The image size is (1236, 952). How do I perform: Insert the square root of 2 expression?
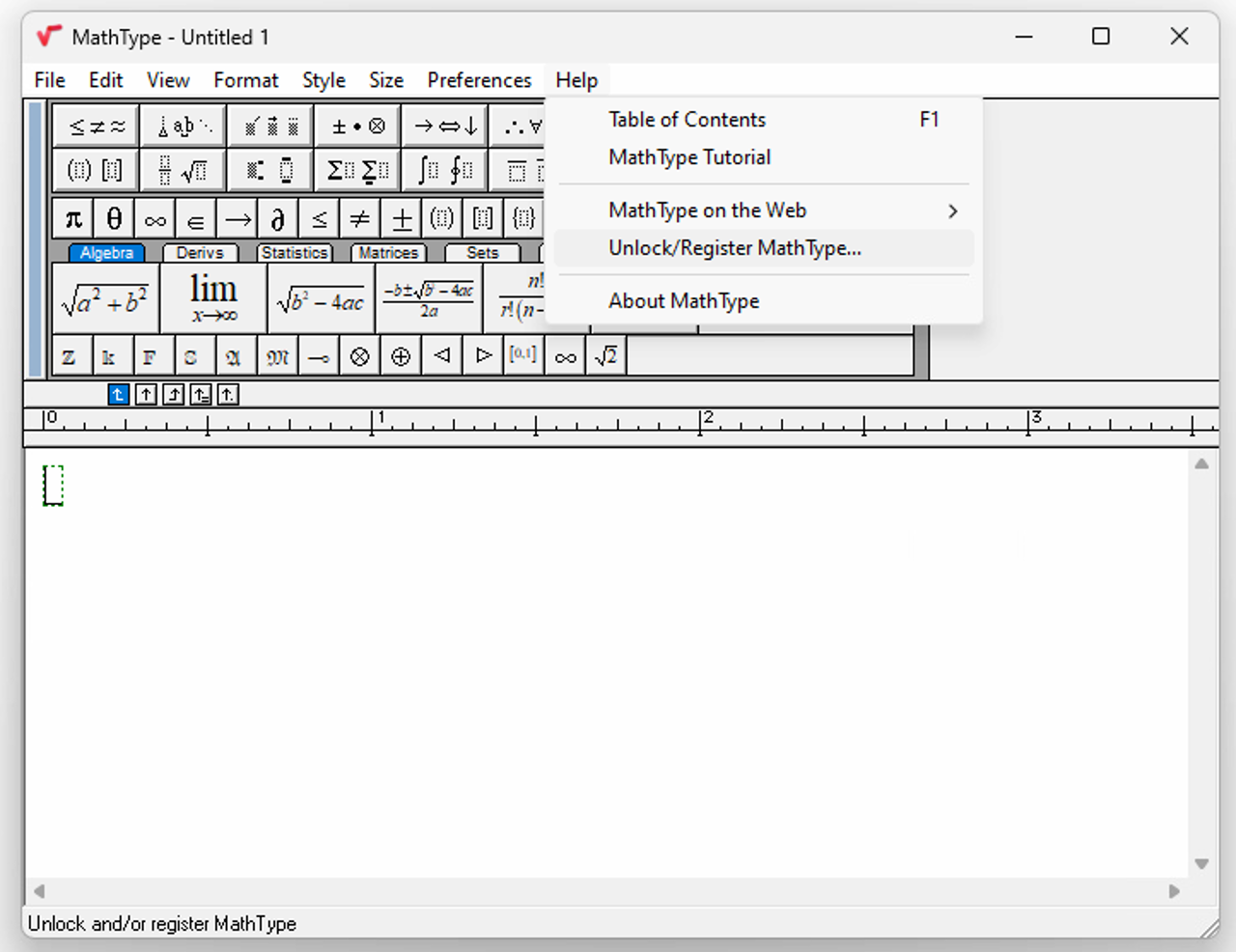pyautogui.click(x=605, y=356)
